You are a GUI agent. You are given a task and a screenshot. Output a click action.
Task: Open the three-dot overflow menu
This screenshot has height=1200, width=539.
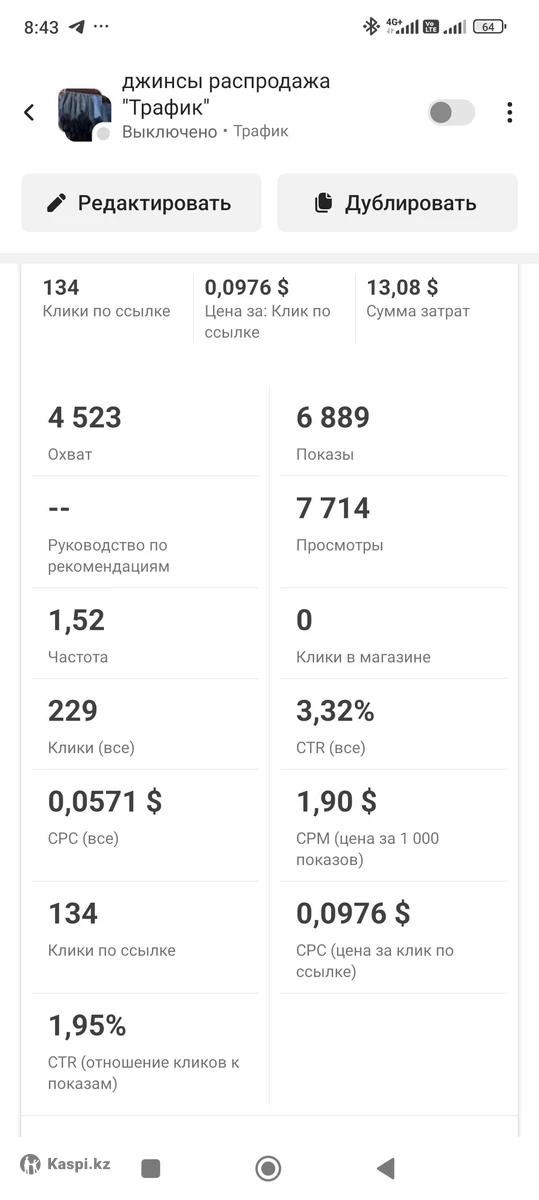coord(509,112)
